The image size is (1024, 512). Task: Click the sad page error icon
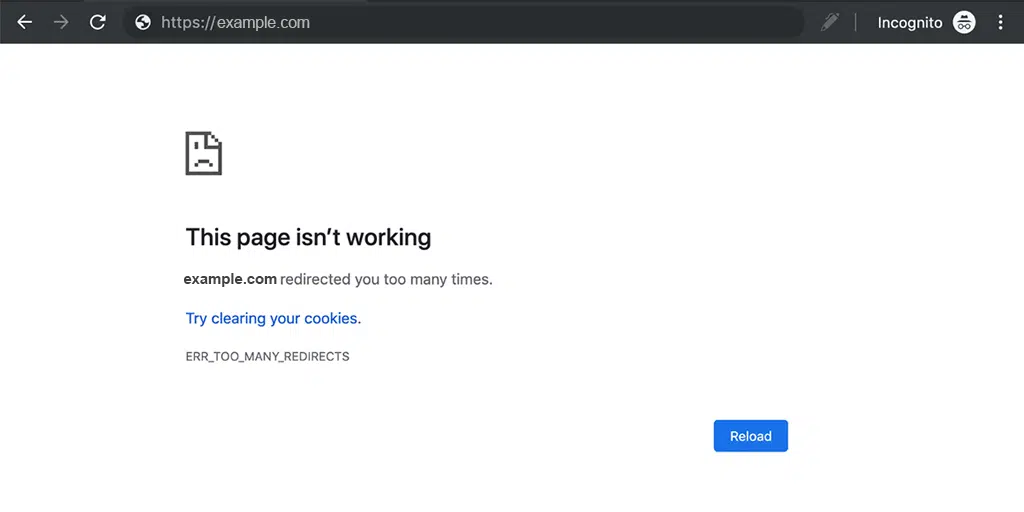203,153
